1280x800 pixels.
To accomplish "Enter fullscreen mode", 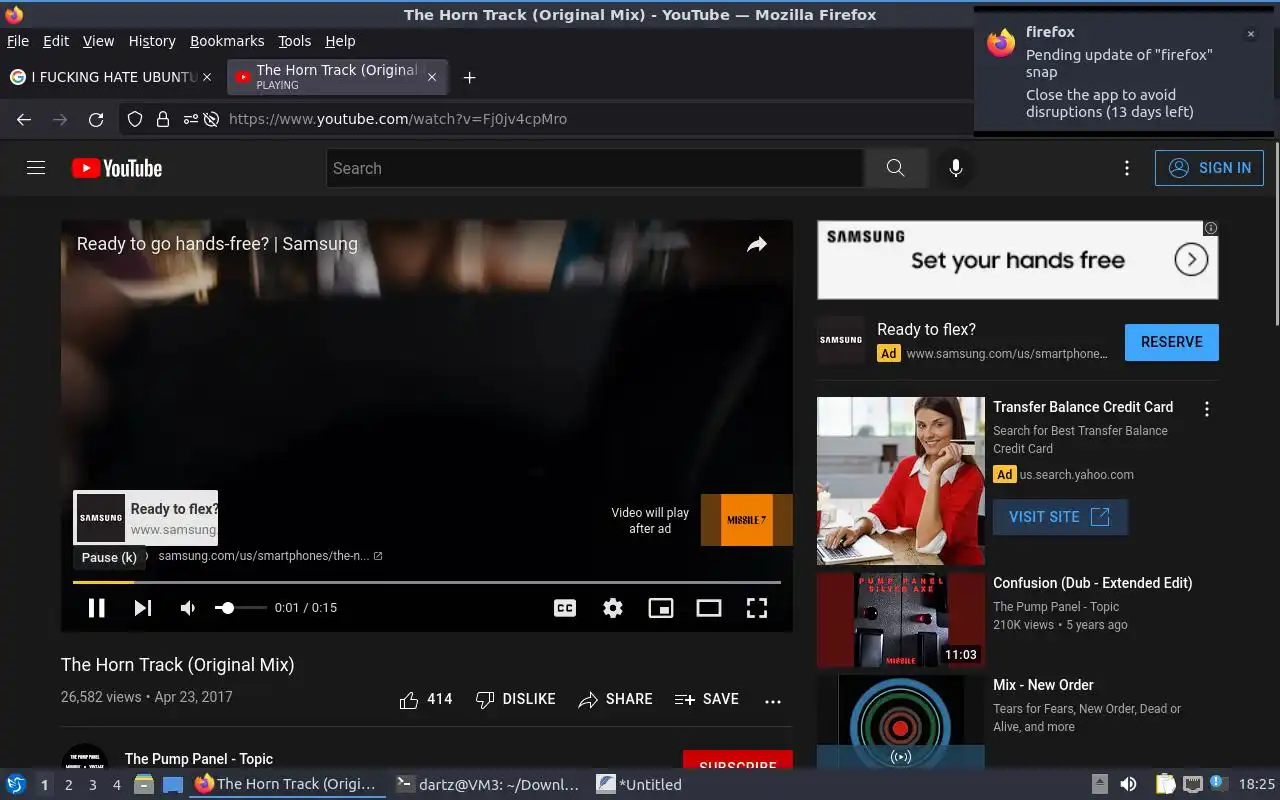I will [x=757, y=608].
